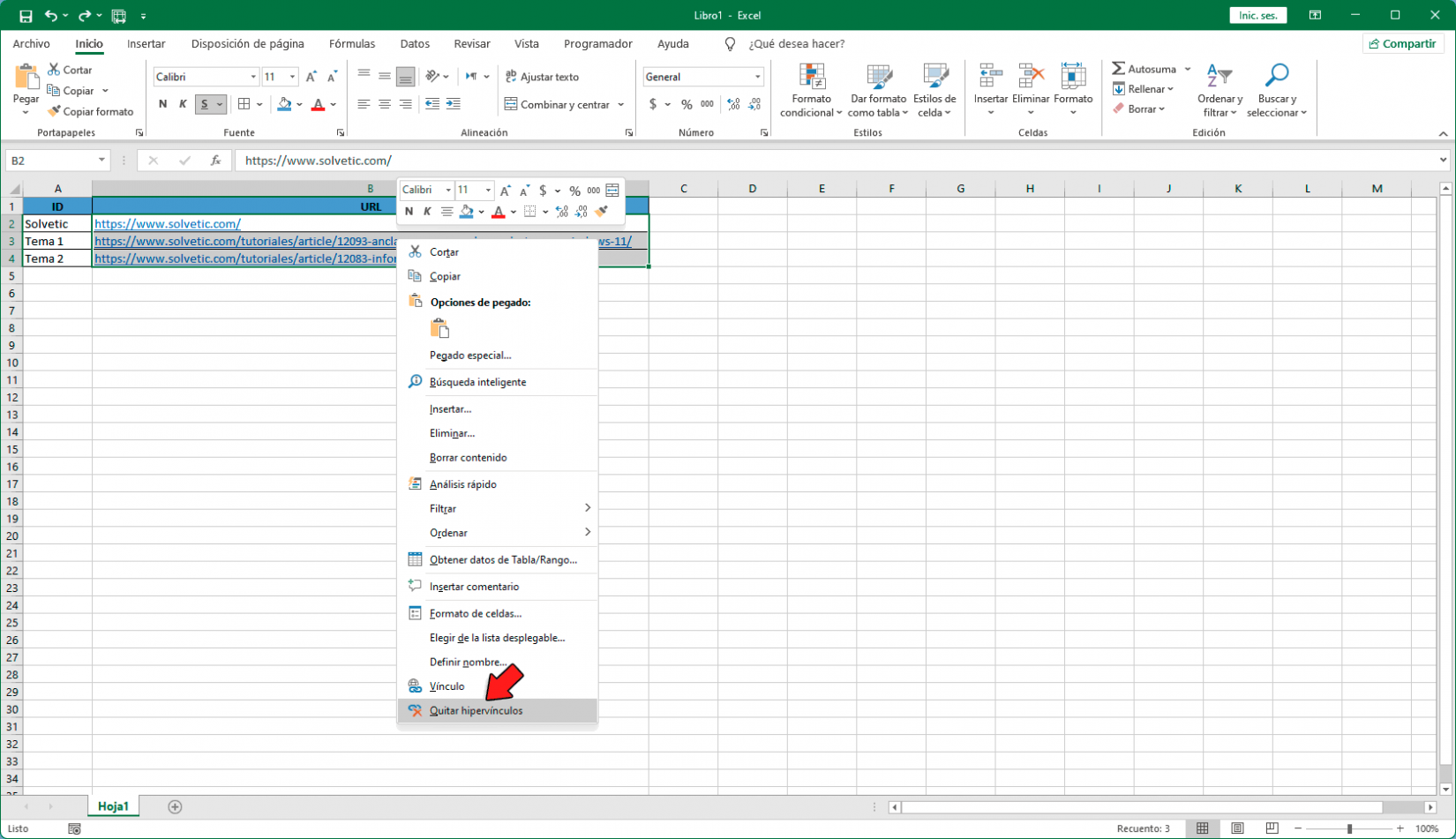Expand the General number format dropdown

point(757,77)
